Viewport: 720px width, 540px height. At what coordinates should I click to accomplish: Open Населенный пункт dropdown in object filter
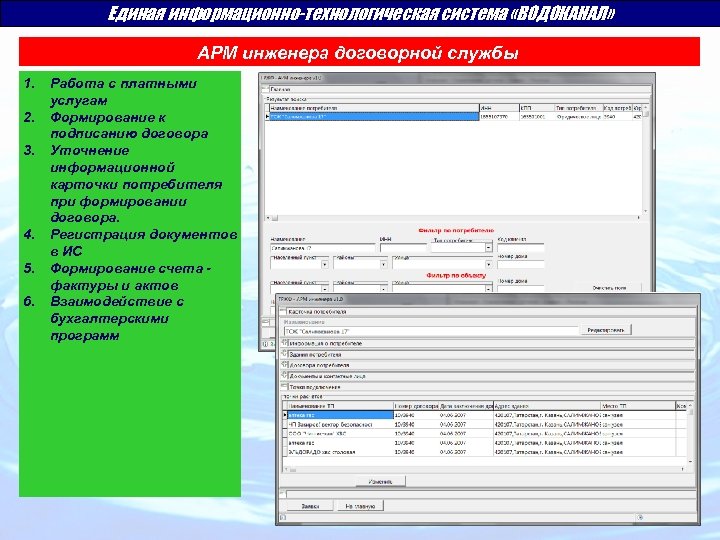325,289
